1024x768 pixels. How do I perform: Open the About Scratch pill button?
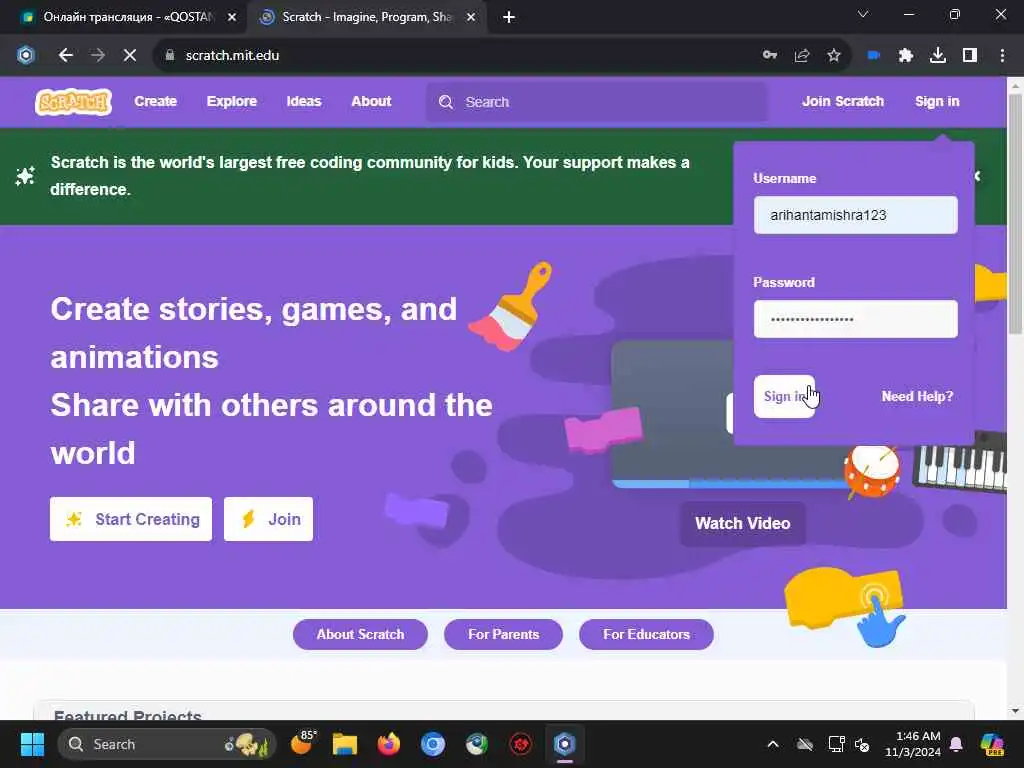pyautogui.click(x=360, y=634)
